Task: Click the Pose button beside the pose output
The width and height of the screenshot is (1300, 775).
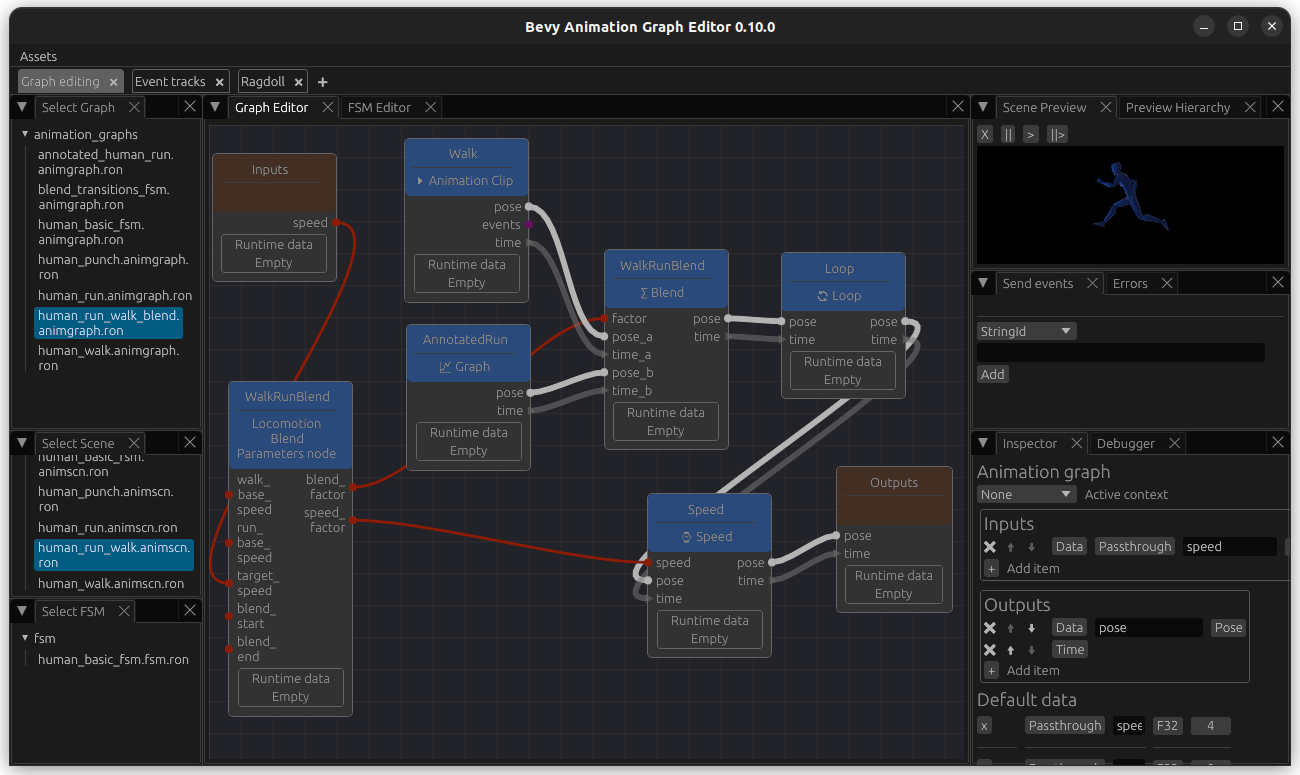Action: 1228,627
